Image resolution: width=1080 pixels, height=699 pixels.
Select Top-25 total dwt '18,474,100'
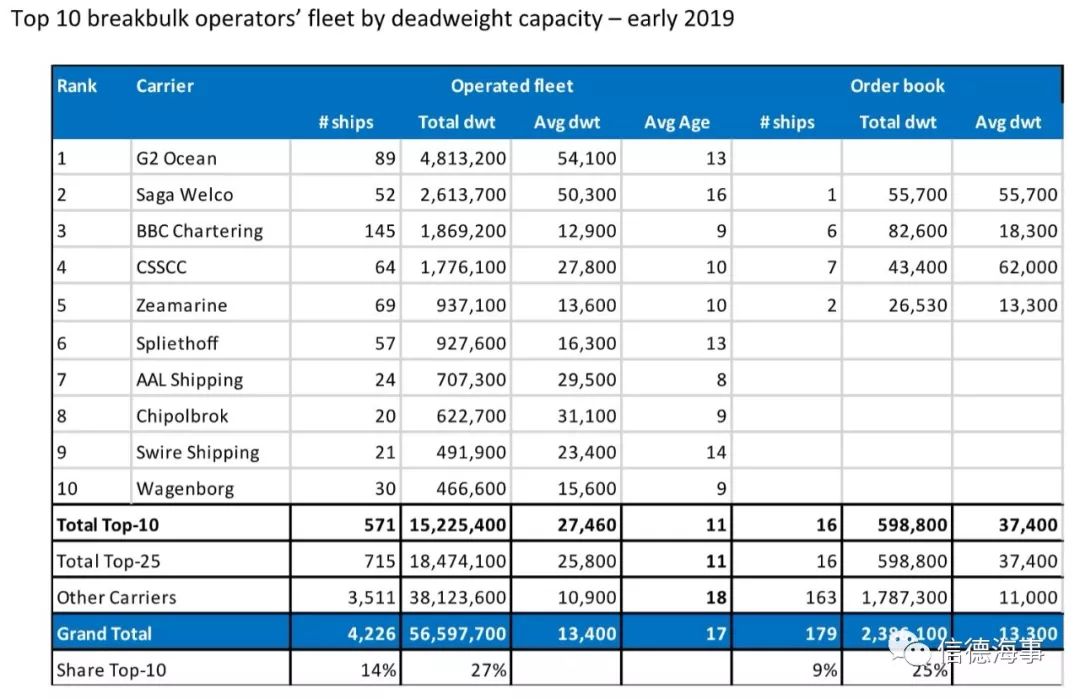[x=458, y=561]
